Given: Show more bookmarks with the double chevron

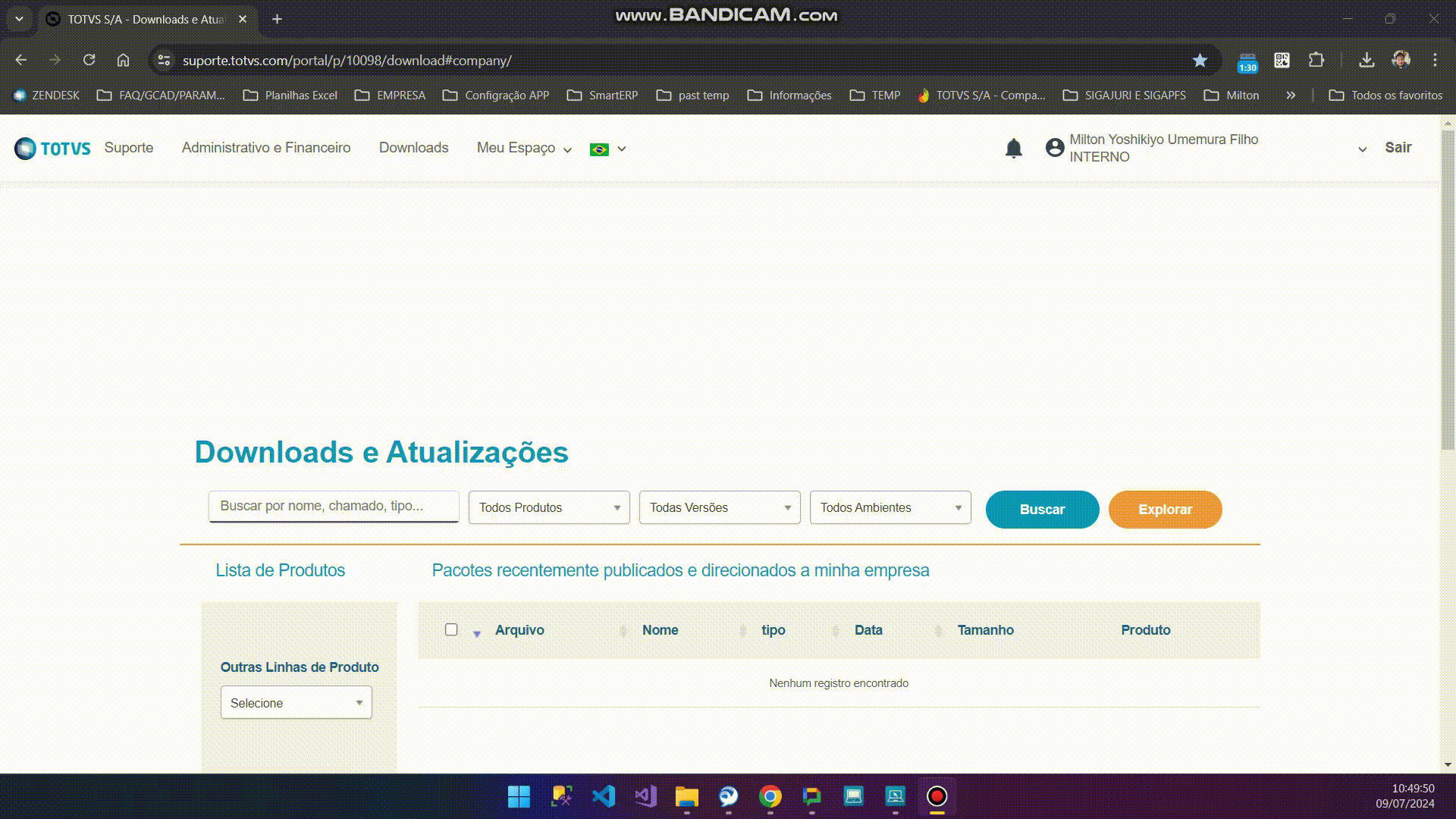Looking at the screenshot, I should (x=1291, y=95).
